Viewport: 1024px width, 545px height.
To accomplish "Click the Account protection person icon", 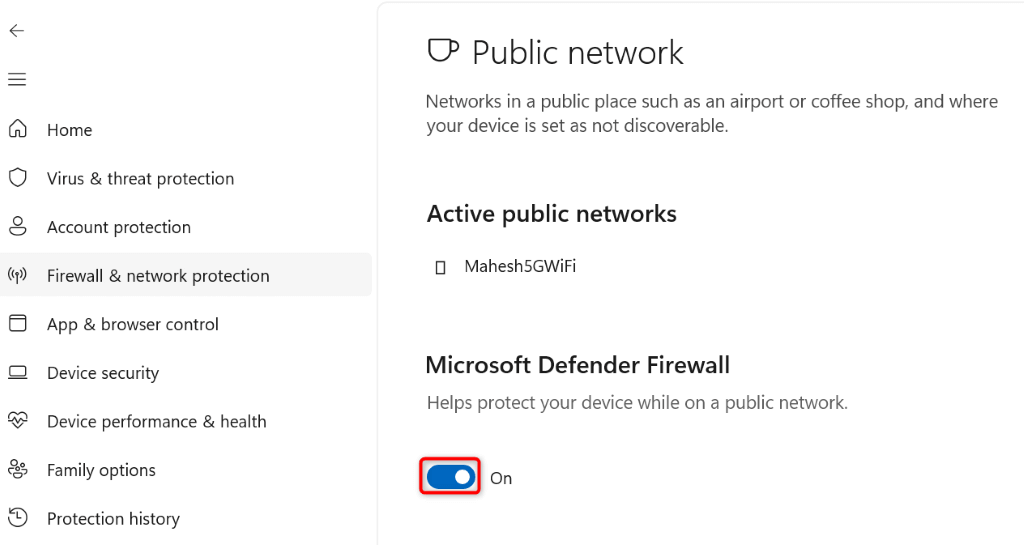I will pos(17,226).
